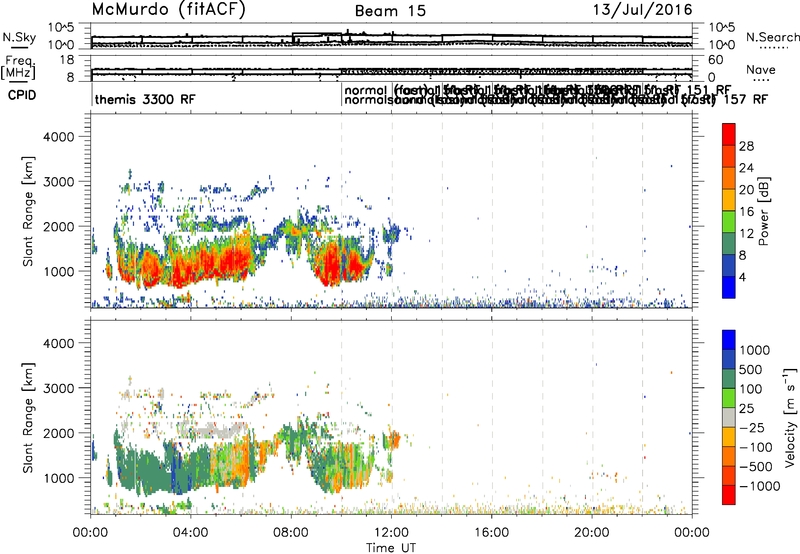Select the 2000 tick of the Power panel
800x554 pixels.
(x=58, y=226)
